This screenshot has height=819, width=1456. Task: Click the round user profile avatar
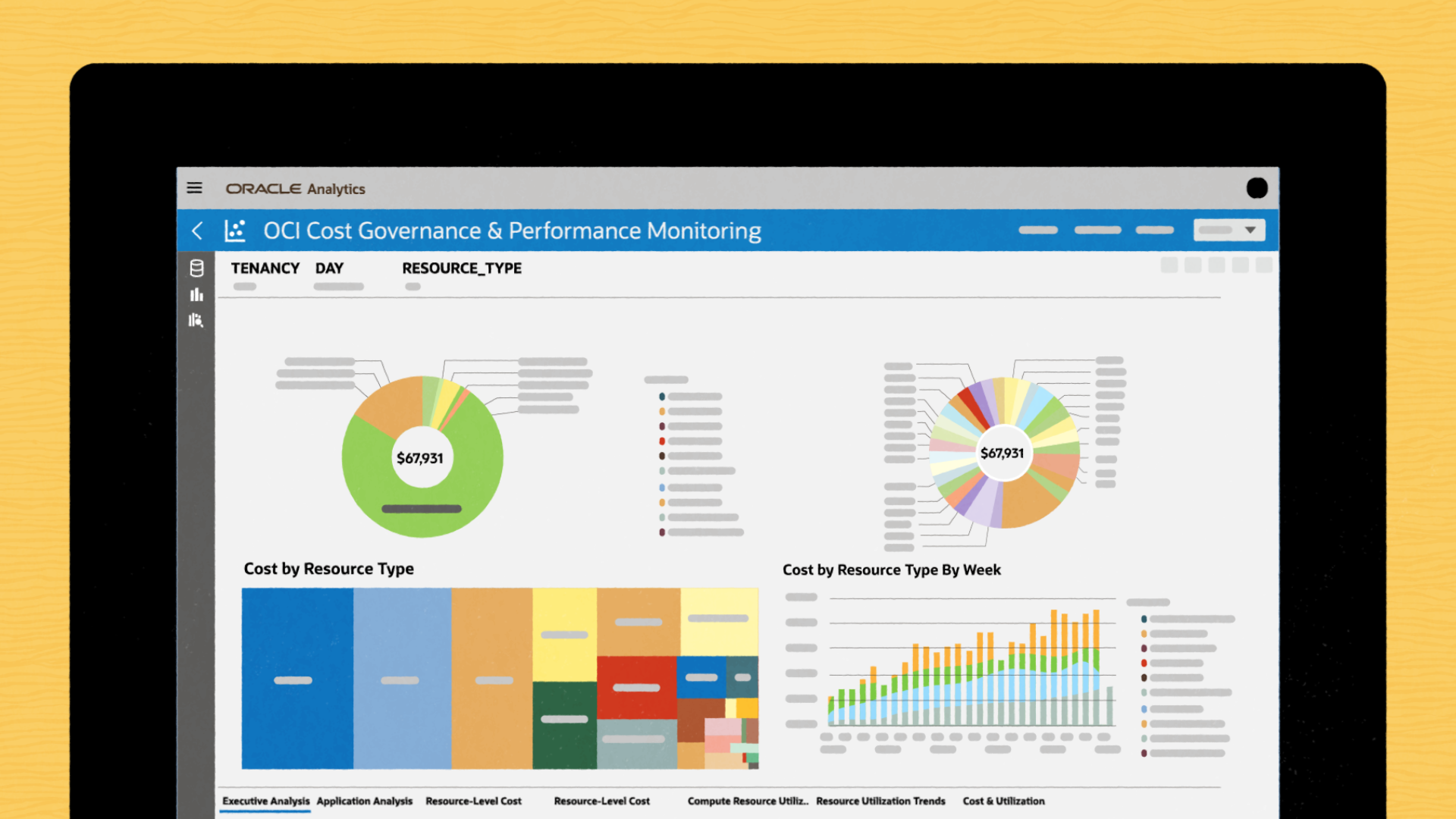[1257, 188]
